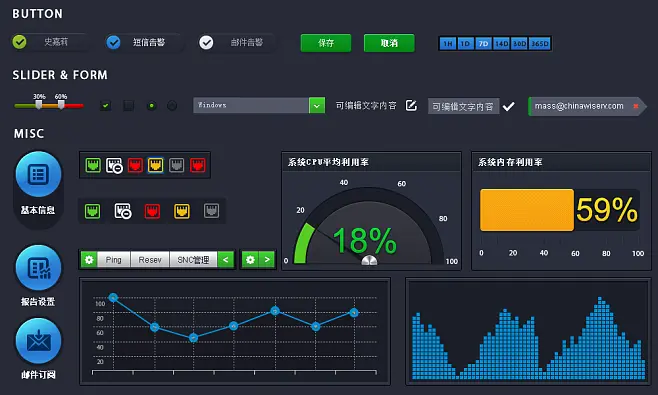Click the gauge needle pivot knob
Screen dimensions: 658x395
tap(369, 260)
